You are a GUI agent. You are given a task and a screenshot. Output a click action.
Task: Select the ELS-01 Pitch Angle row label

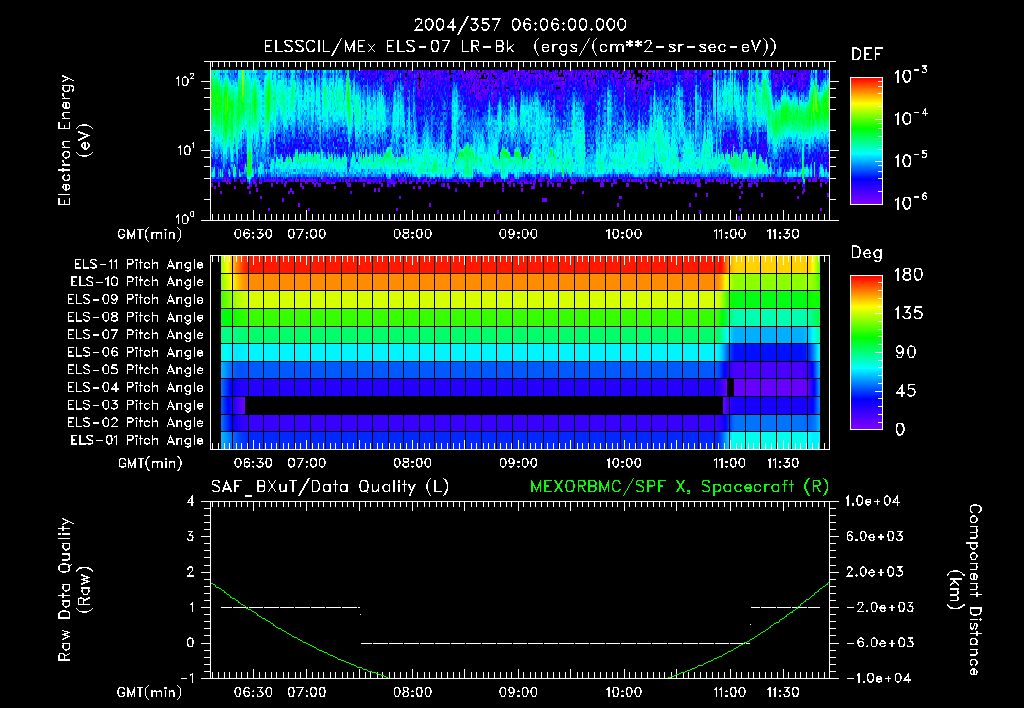click(x=137, y=440)
